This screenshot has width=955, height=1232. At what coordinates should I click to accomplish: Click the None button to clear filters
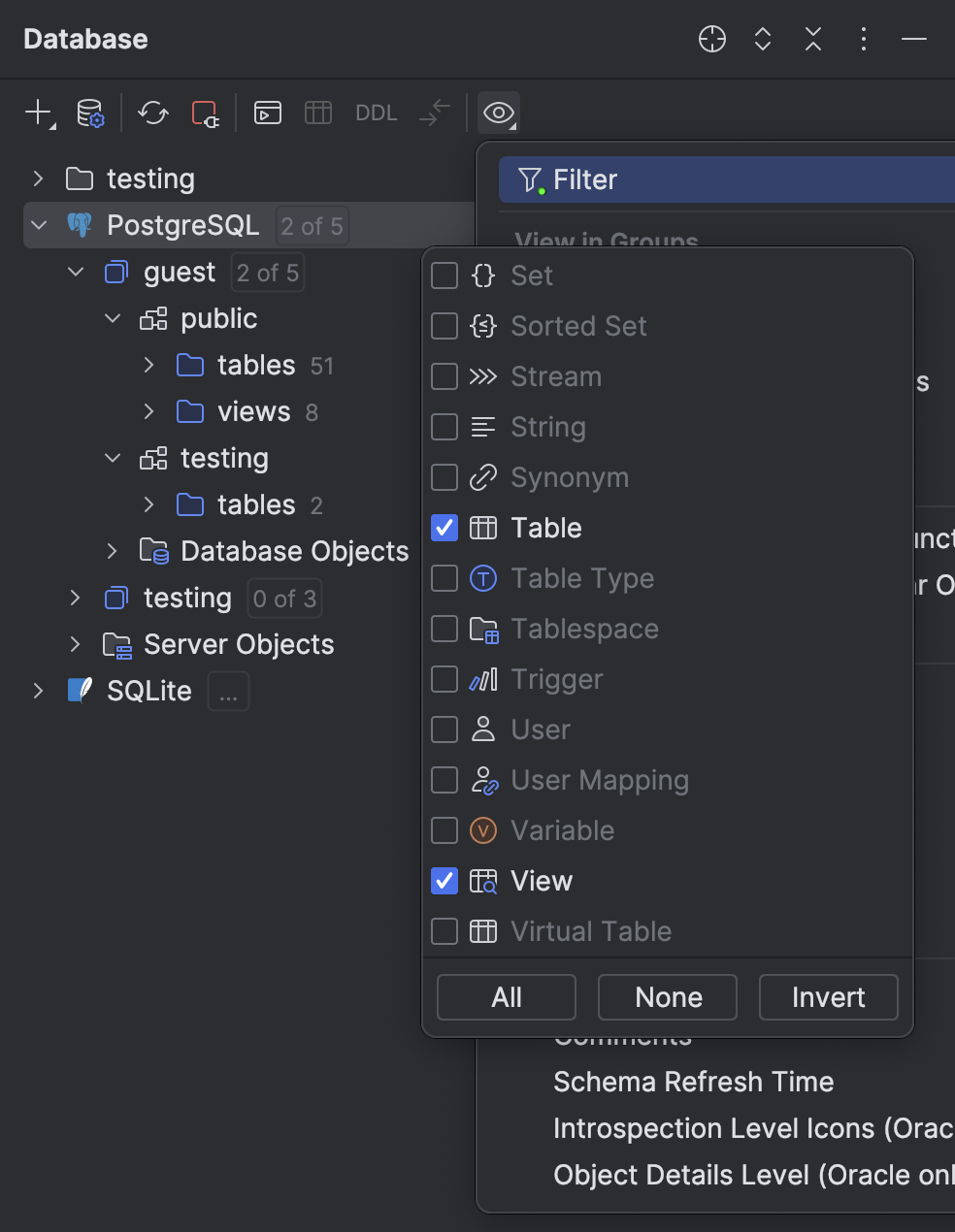pyautogui.click(x=667, y=997)
